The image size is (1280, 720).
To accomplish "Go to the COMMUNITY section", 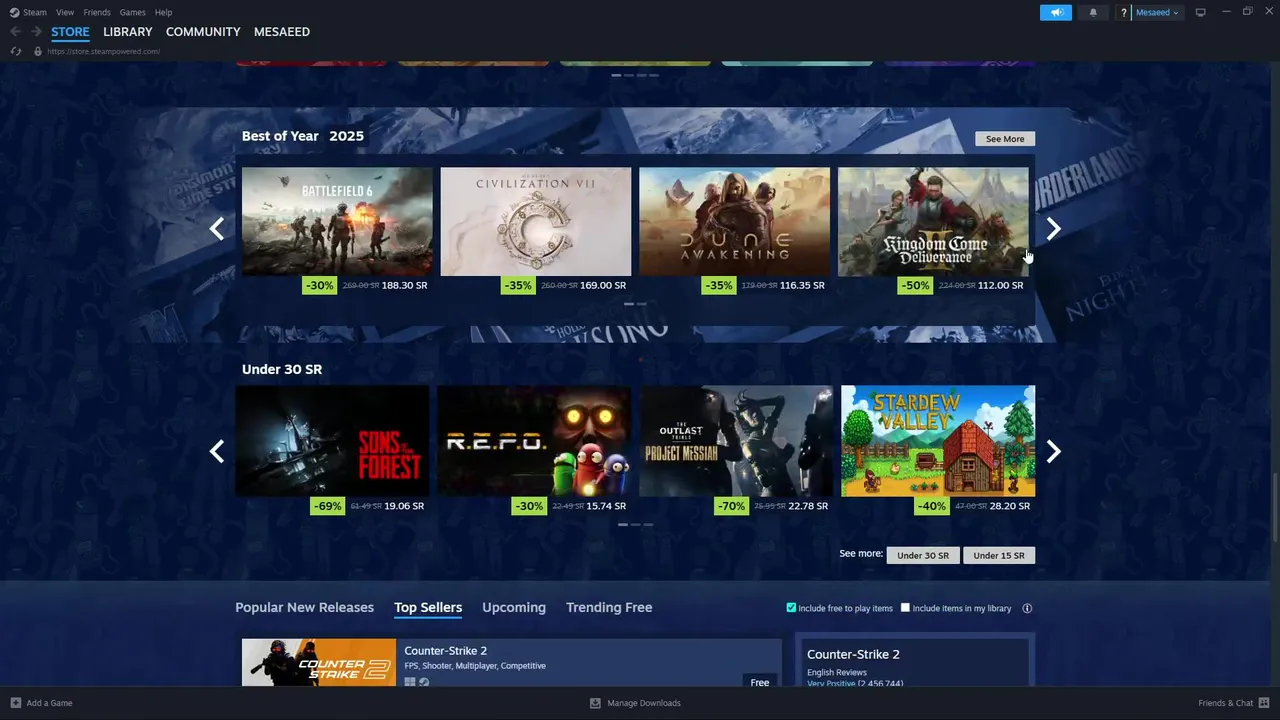I will [203, 32].
